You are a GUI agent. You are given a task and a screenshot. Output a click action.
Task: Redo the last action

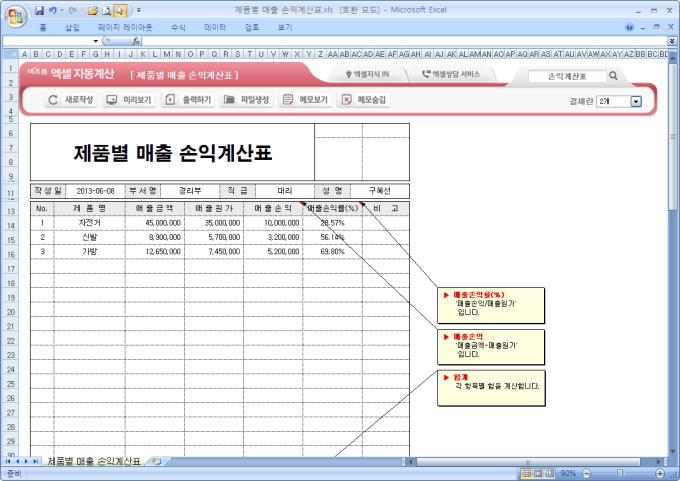(72, 10)
